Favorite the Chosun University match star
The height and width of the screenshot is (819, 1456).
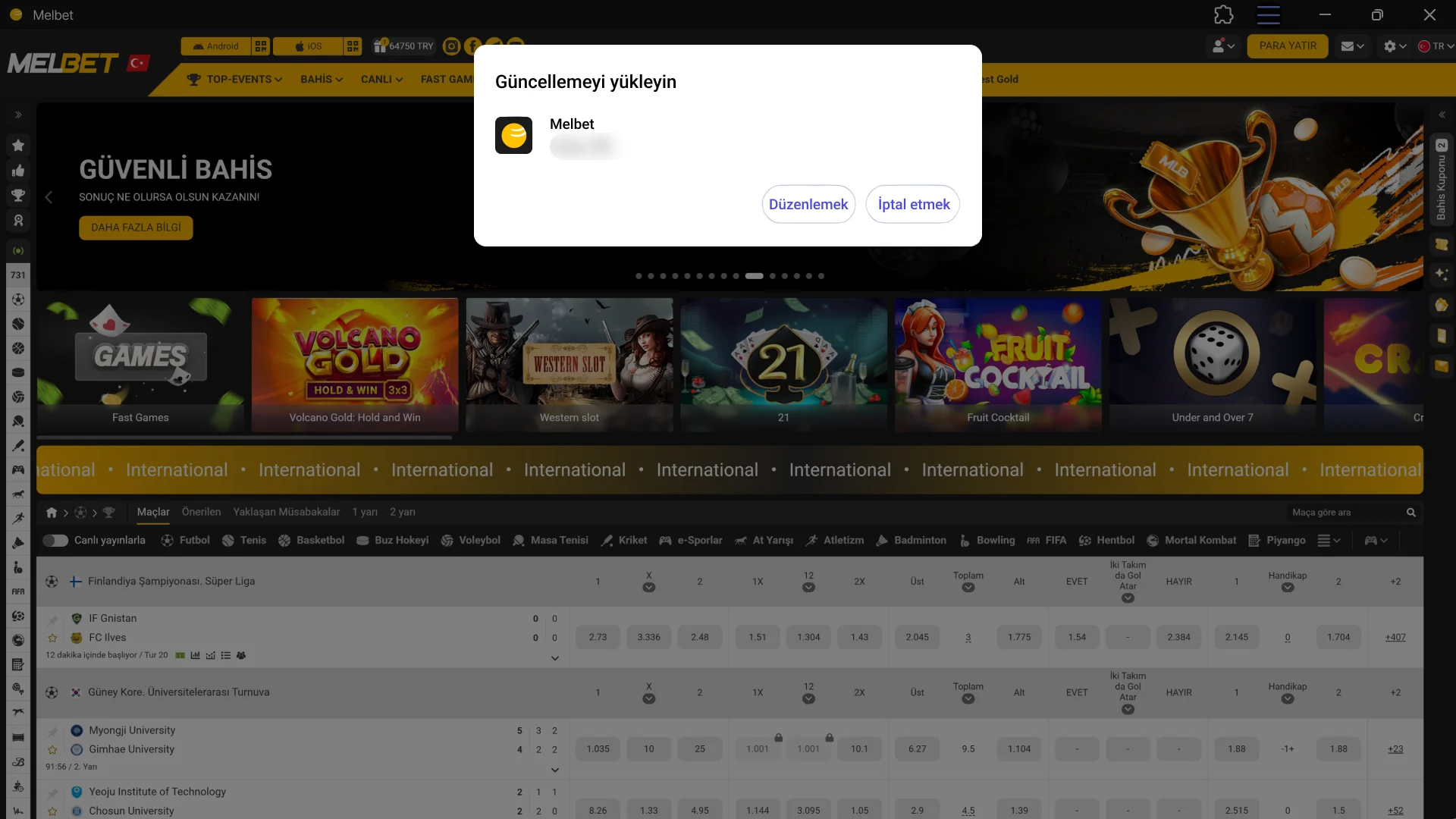[52, 811]
